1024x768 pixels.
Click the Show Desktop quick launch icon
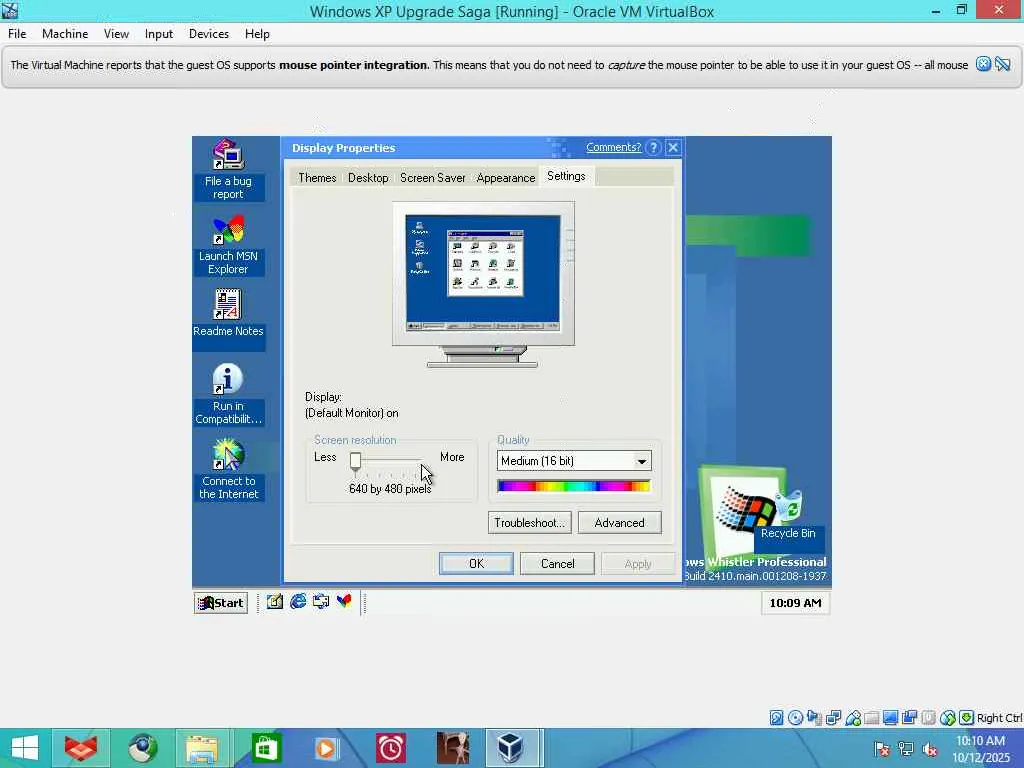tap(321, 601)
